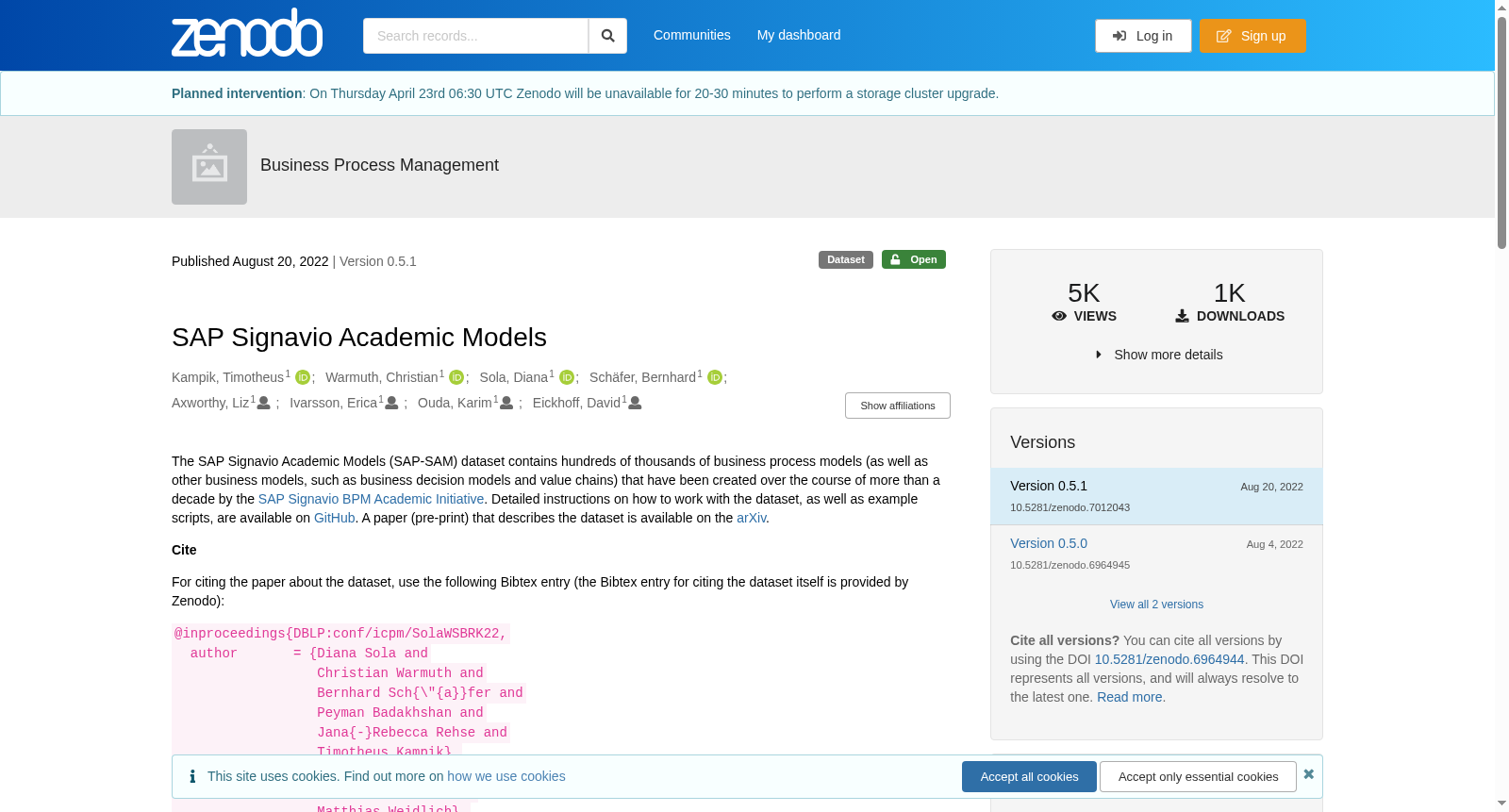
Task: Click author name Ouda, Karim
Action: tap(455, 403)
